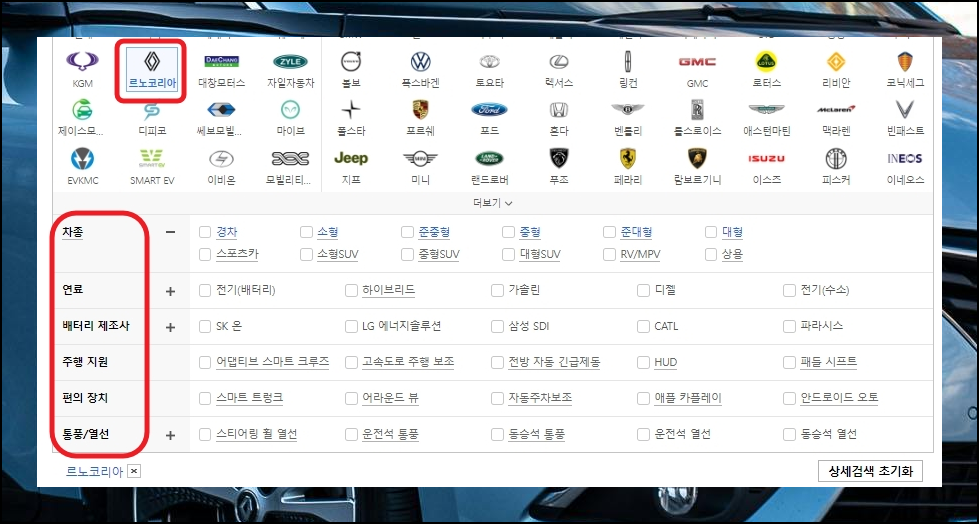979x524 pixels.
Task: Expand the 통풍/열선 options row
Action: coord(170,435)
